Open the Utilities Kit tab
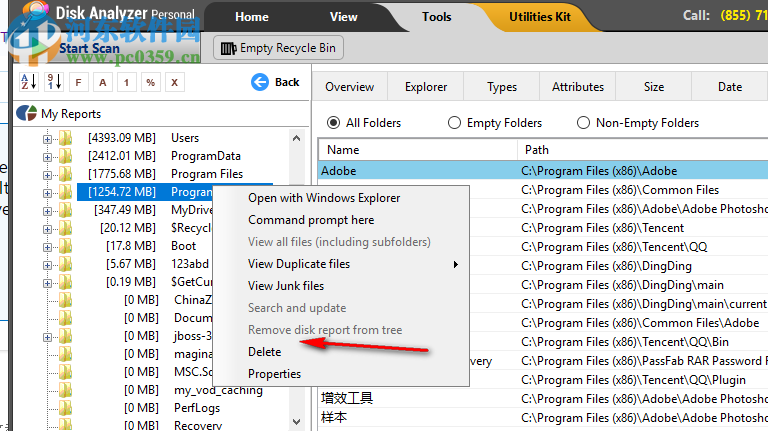Viewport: 768px width, 431px height. click(540, 17)
